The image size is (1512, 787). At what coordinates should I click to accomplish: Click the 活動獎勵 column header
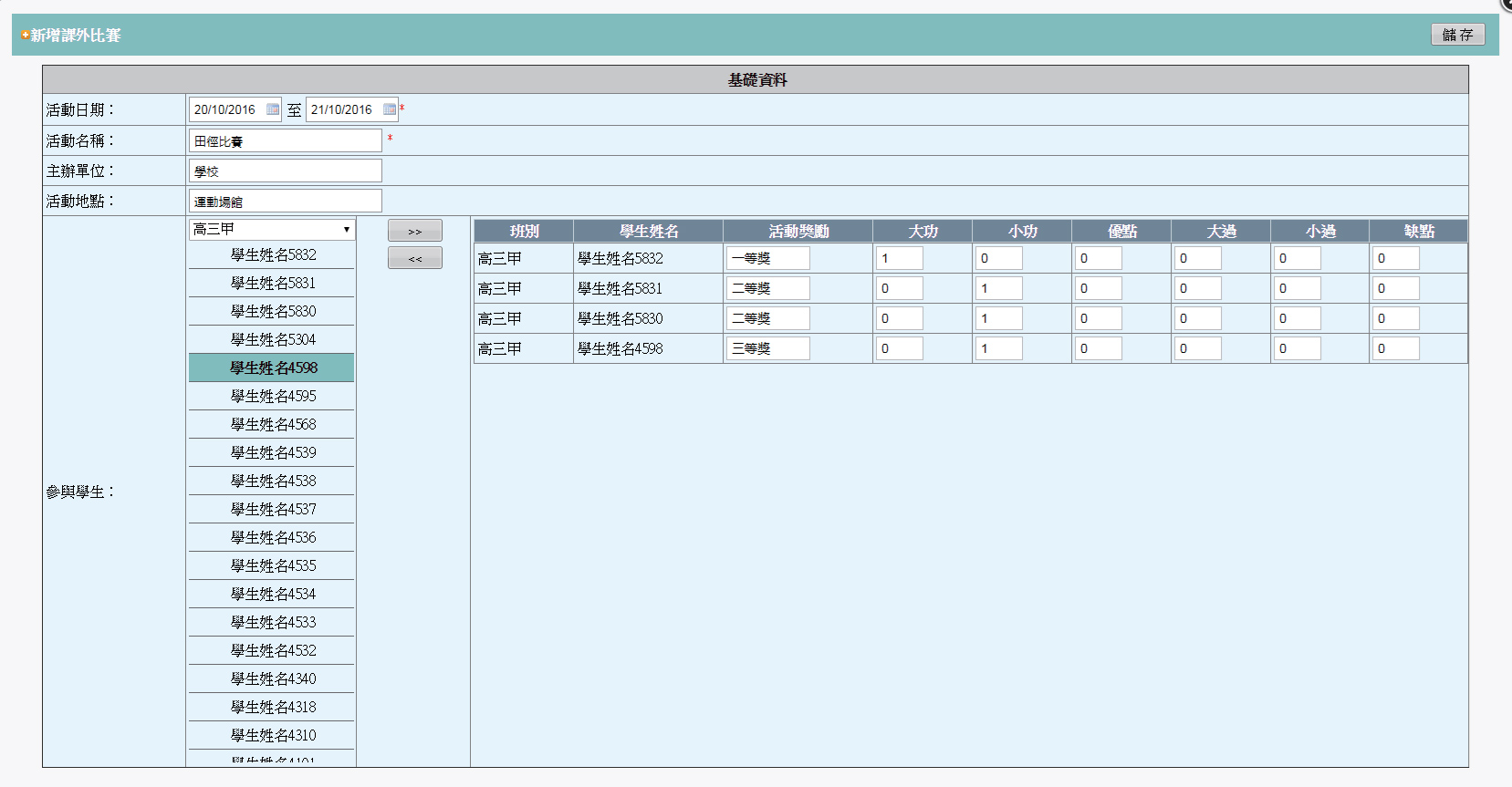pyautogui.click(x=798, y=231)
